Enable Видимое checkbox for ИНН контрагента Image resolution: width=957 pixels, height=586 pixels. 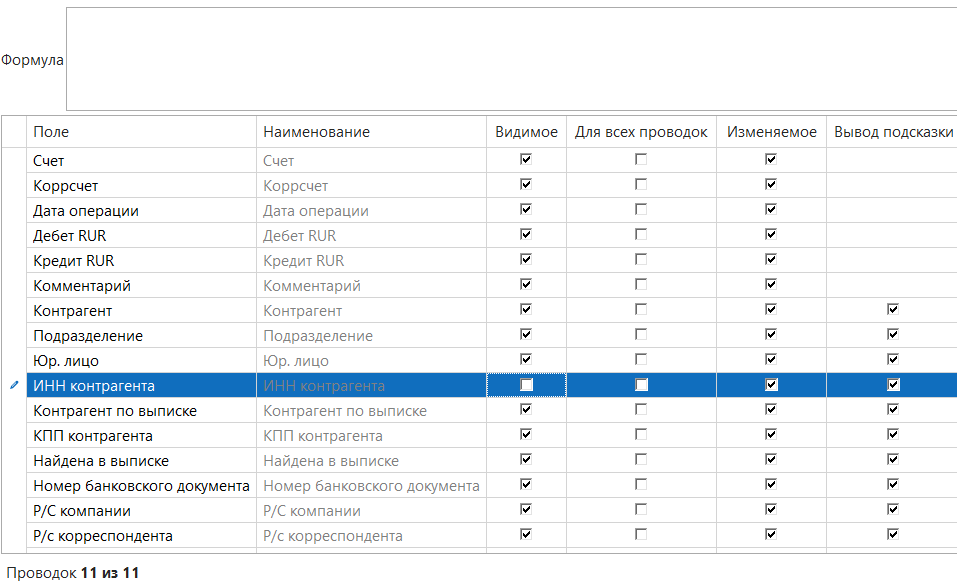point(526,385)
